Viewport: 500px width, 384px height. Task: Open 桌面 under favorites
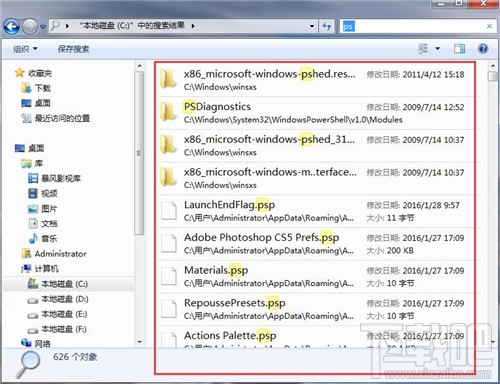point(36,103)
